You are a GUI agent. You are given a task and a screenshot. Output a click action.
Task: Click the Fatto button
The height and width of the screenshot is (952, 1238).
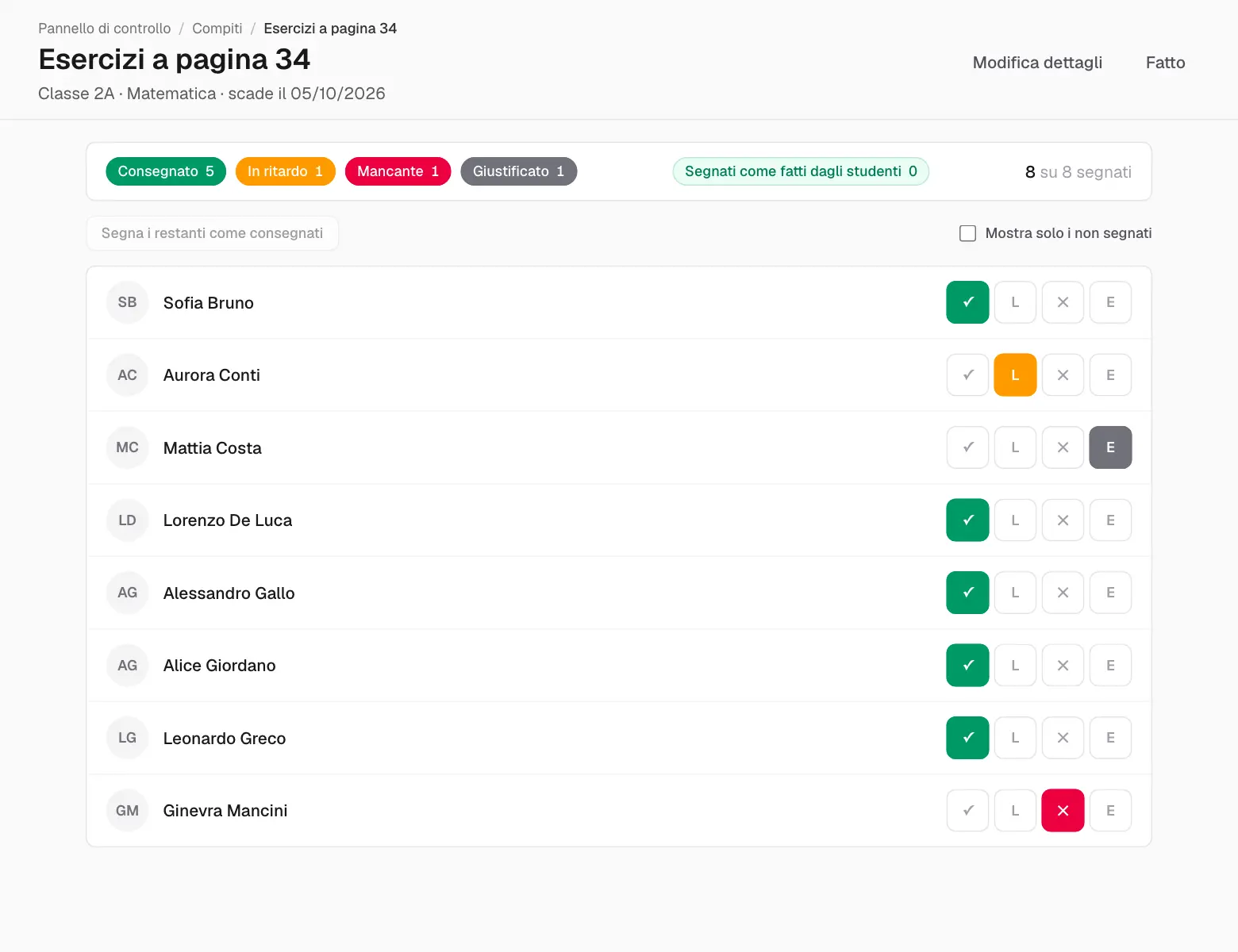click(1165, 63)
